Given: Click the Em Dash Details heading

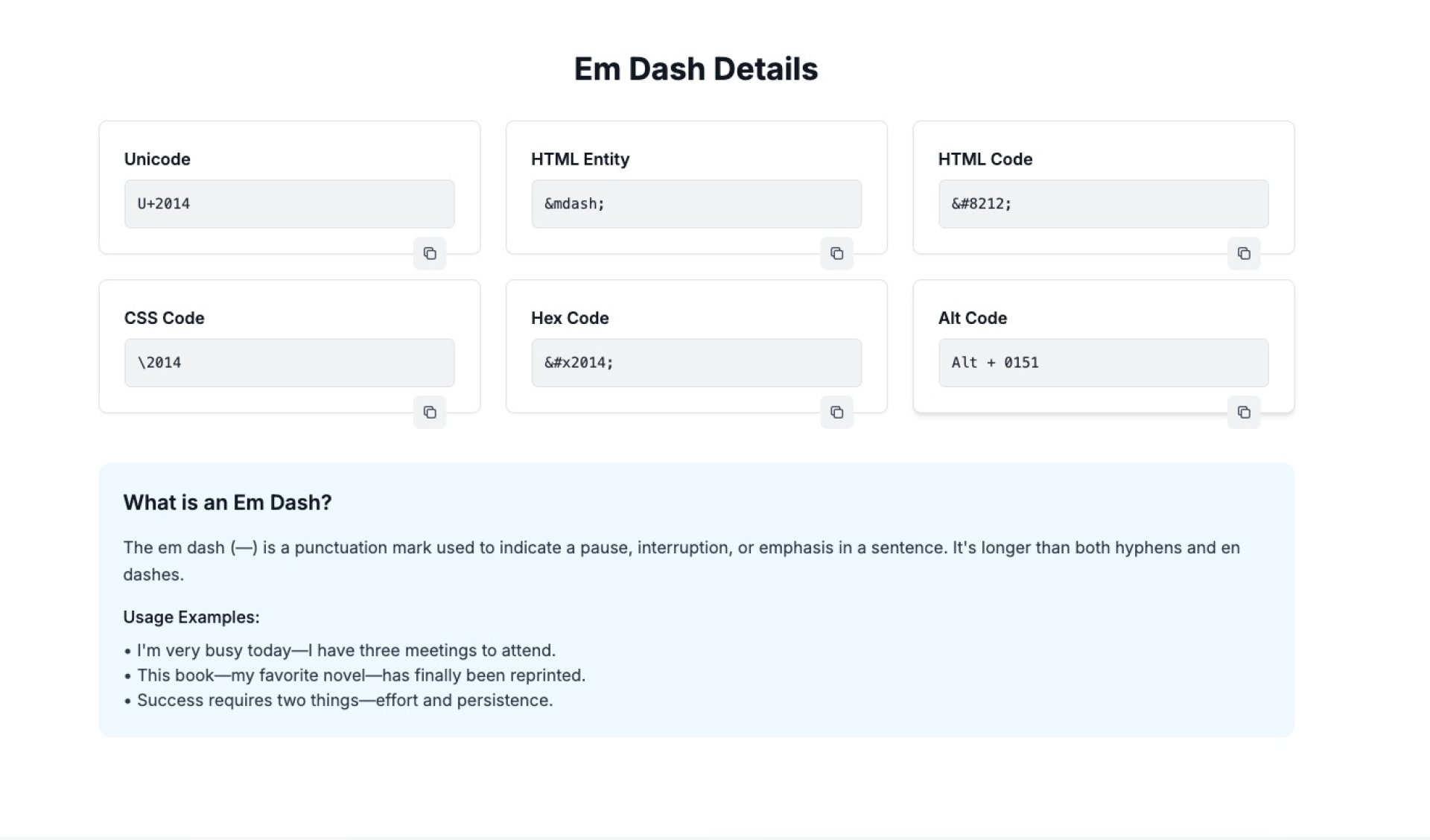Looking at the screenshot, I should 696,69.
